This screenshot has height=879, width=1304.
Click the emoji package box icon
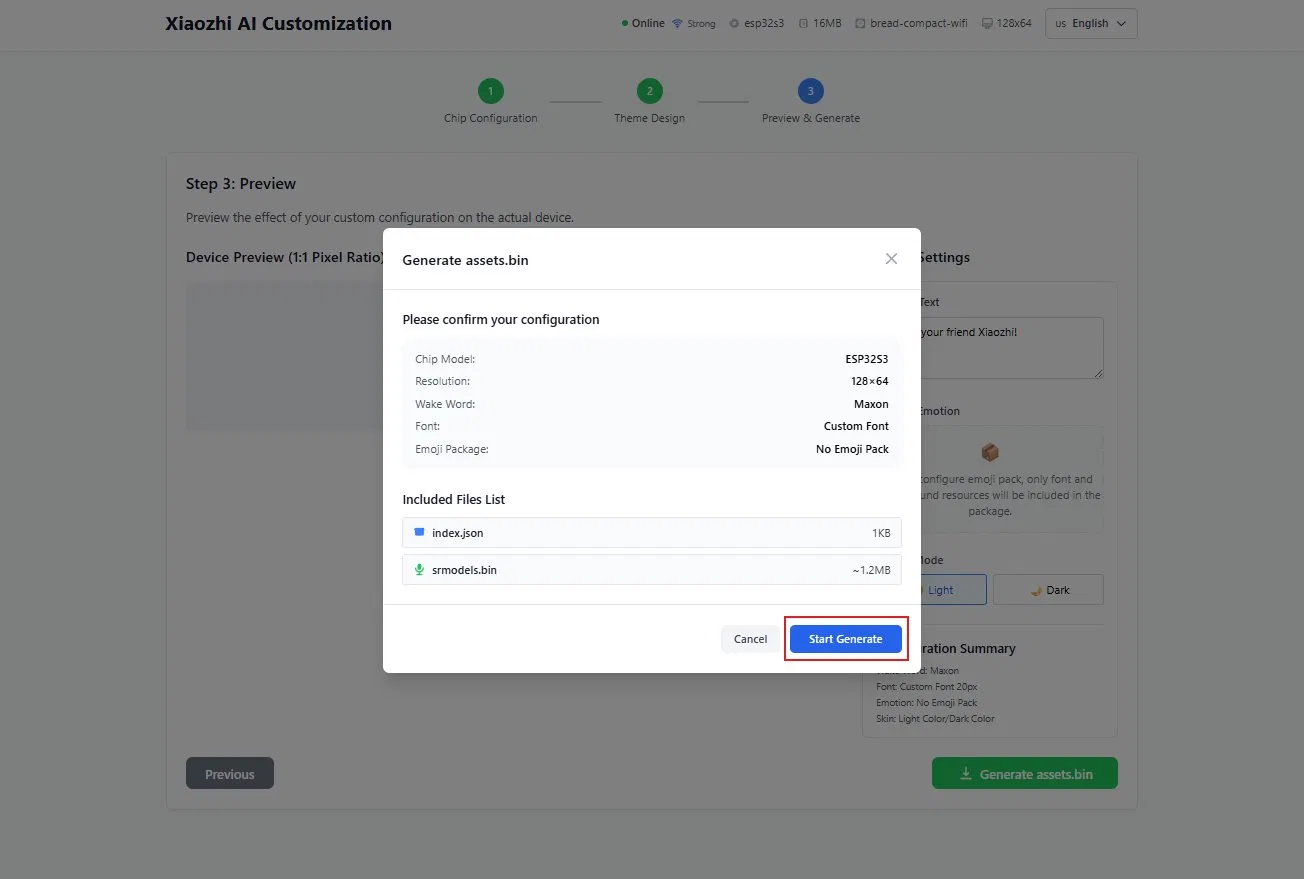[990, 452]
